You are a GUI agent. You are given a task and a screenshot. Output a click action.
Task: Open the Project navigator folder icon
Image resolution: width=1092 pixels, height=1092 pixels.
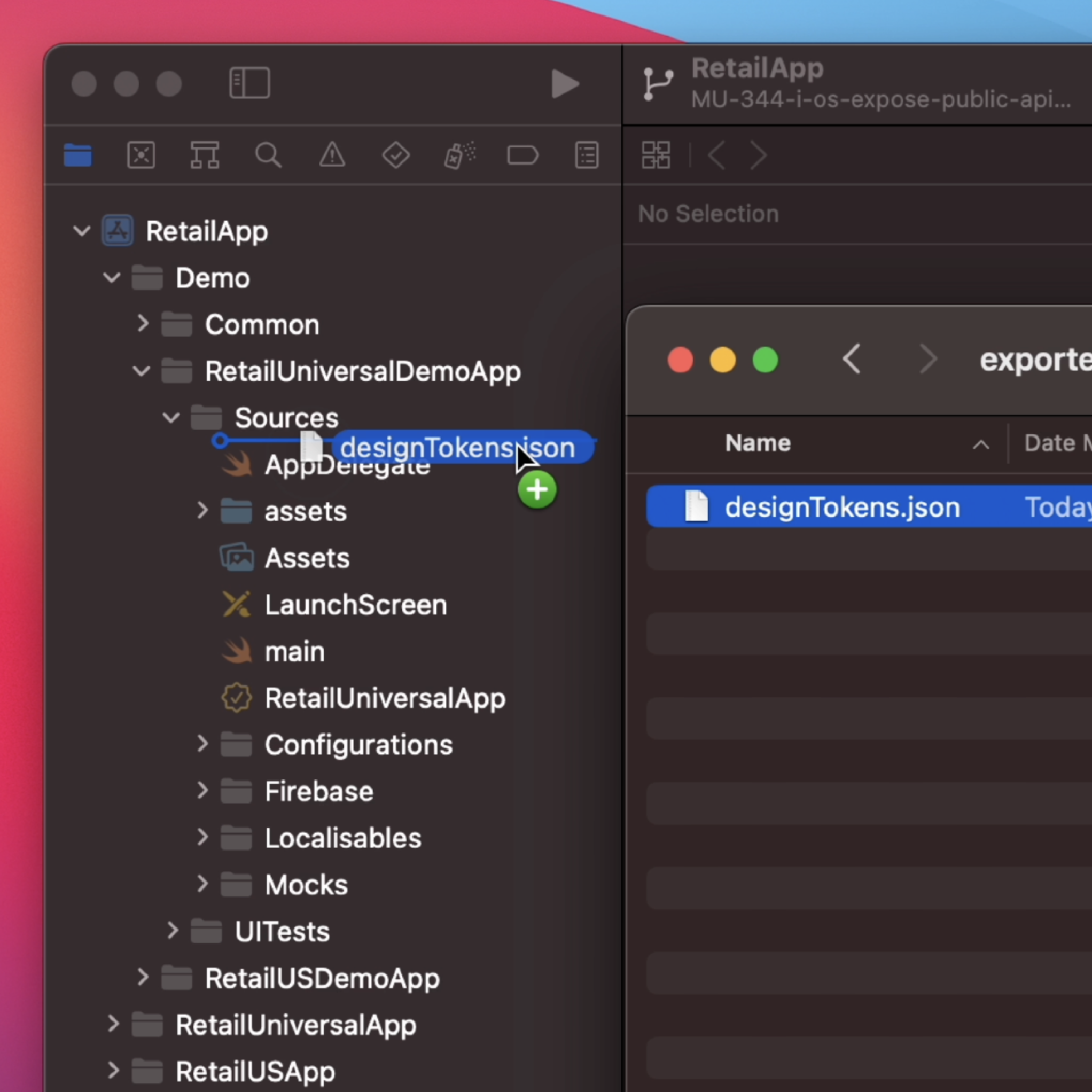click(x=77, y=155)
